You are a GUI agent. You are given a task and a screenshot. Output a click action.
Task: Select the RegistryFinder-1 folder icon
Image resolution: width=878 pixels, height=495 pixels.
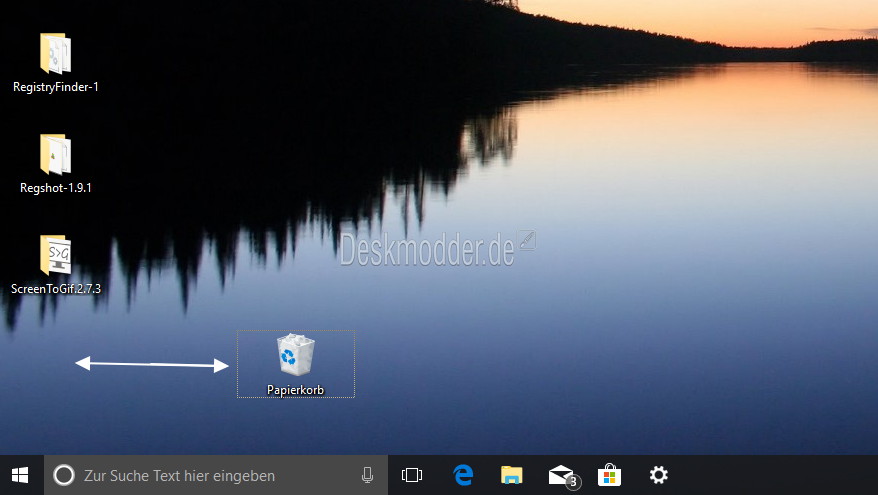click(55, 54)
